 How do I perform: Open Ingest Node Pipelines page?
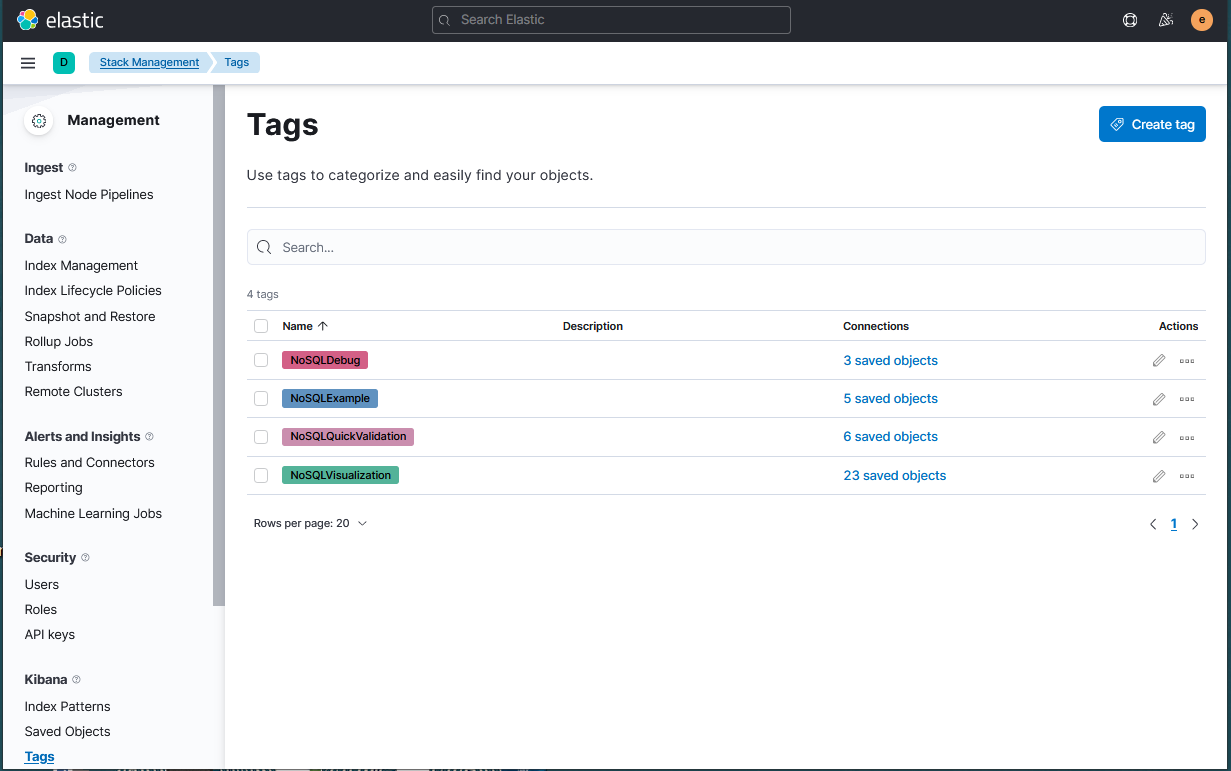click(89, 195)
